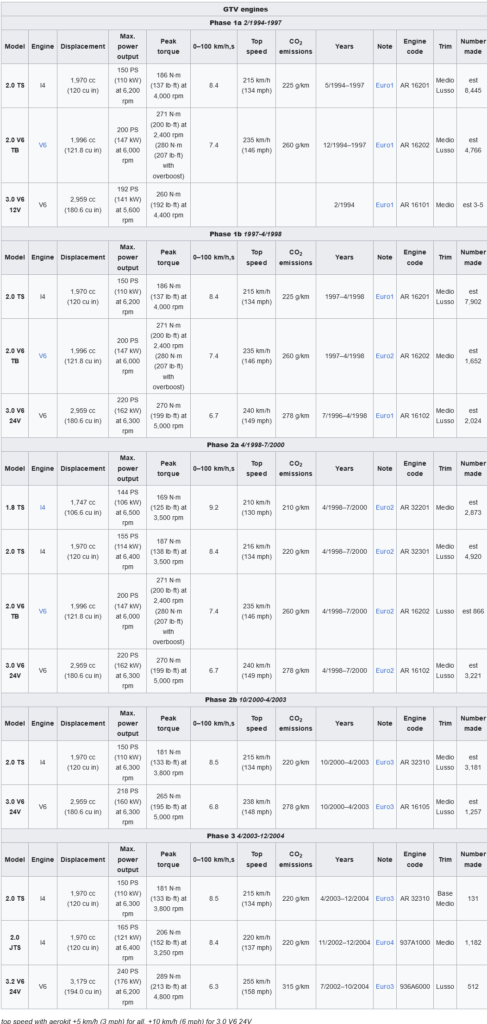Follow the I4 link in the 1.8 TS row
The image size is (487, 1024).
click(42, 507)
